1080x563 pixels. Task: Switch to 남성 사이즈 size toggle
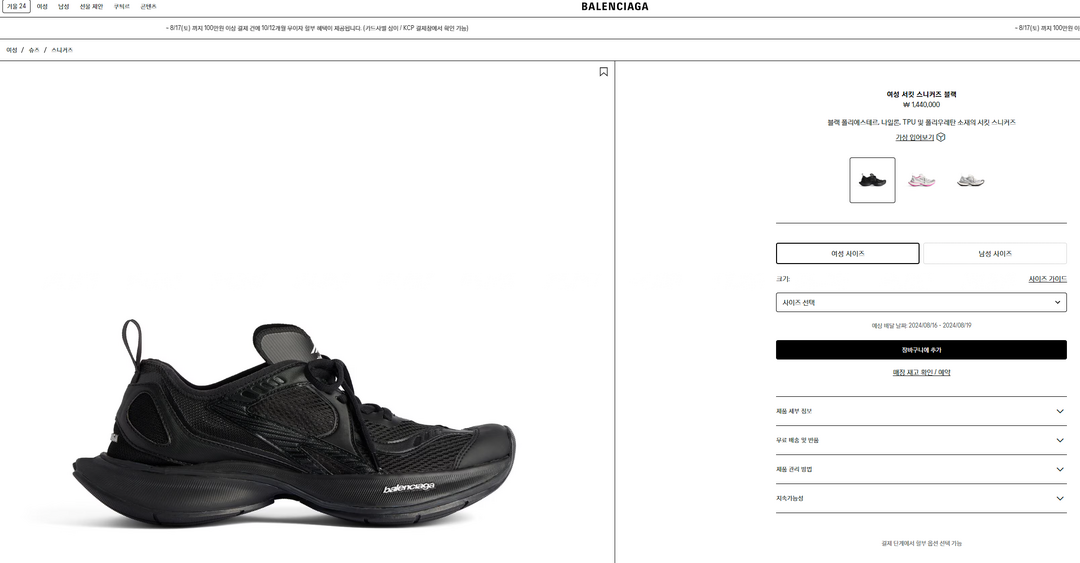point(995,253)
